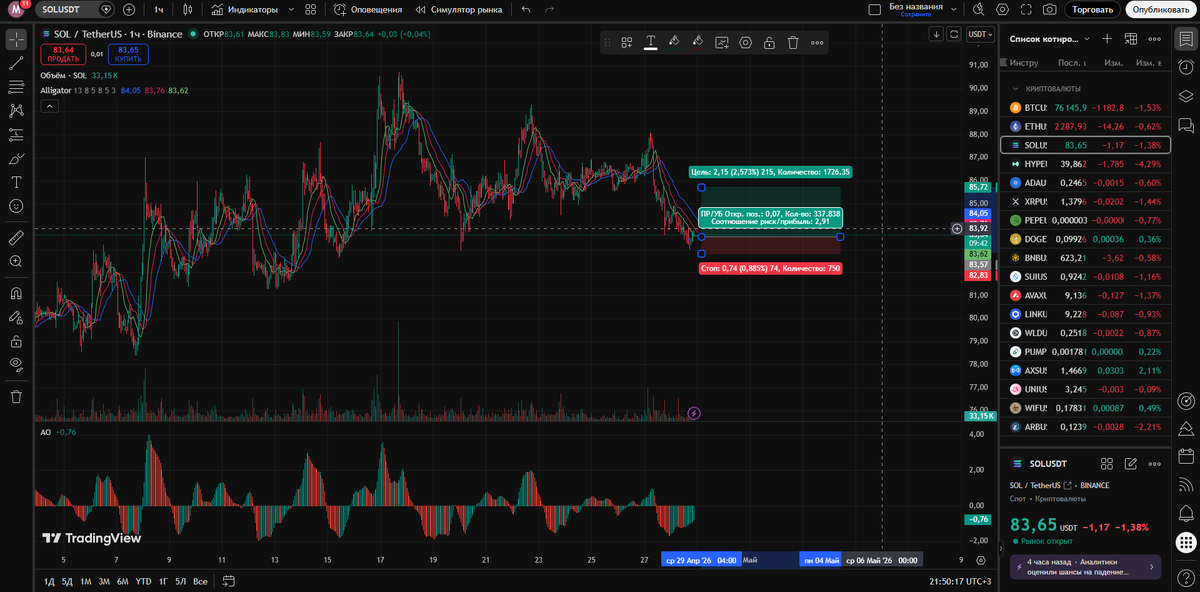The width and height of the screenshot is (1200, 592).
Task: Open more options in floating drawing toolbar
Action: pos(817,42)
